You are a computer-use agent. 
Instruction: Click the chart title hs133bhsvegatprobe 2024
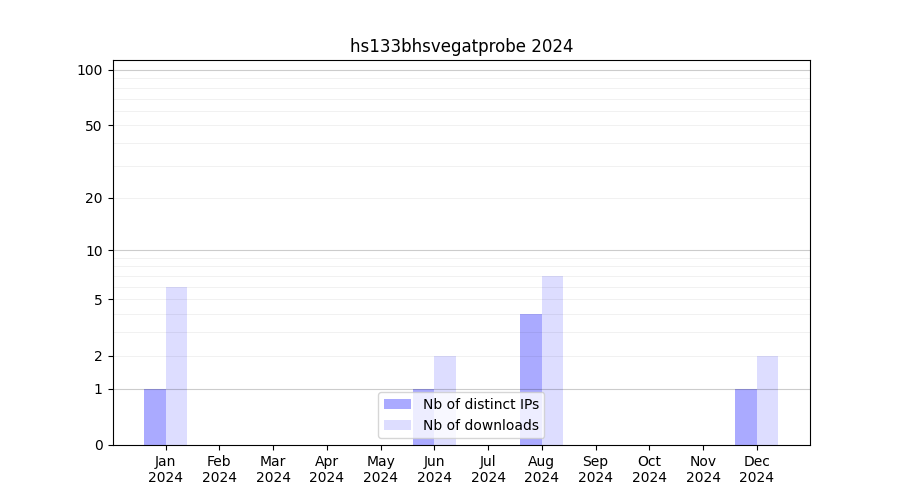pos(461,46)
